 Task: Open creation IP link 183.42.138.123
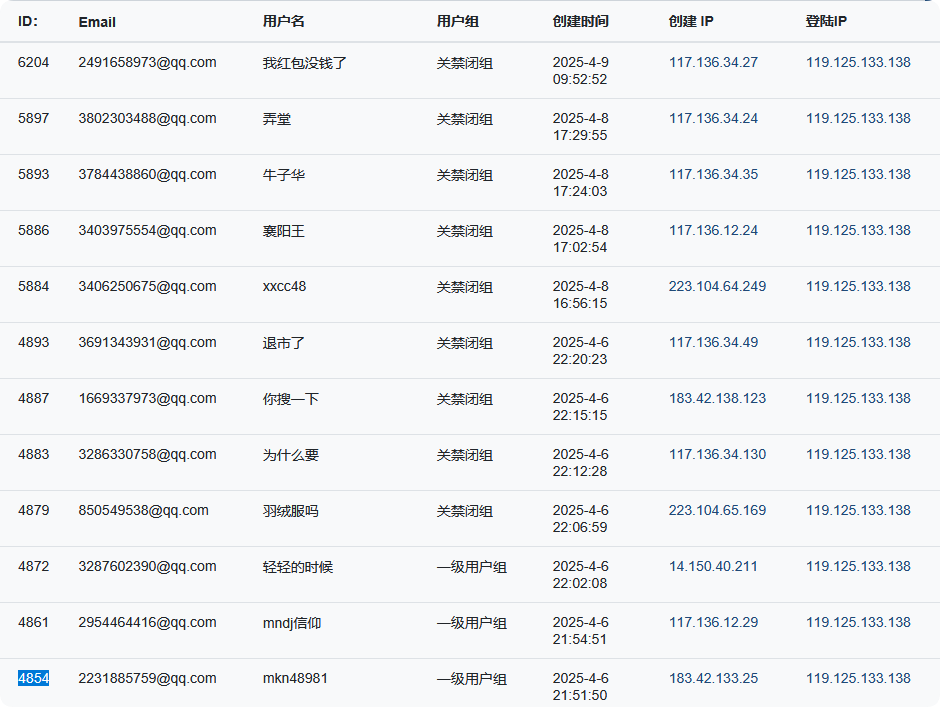(718, 398)
